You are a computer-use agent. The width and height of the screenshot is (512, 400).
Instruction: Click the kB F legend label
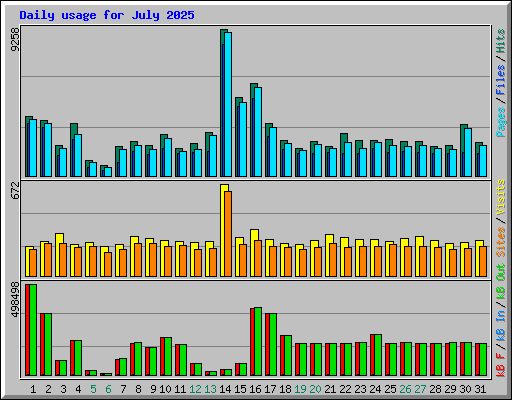pyautogui.click(x=501, y=365)
